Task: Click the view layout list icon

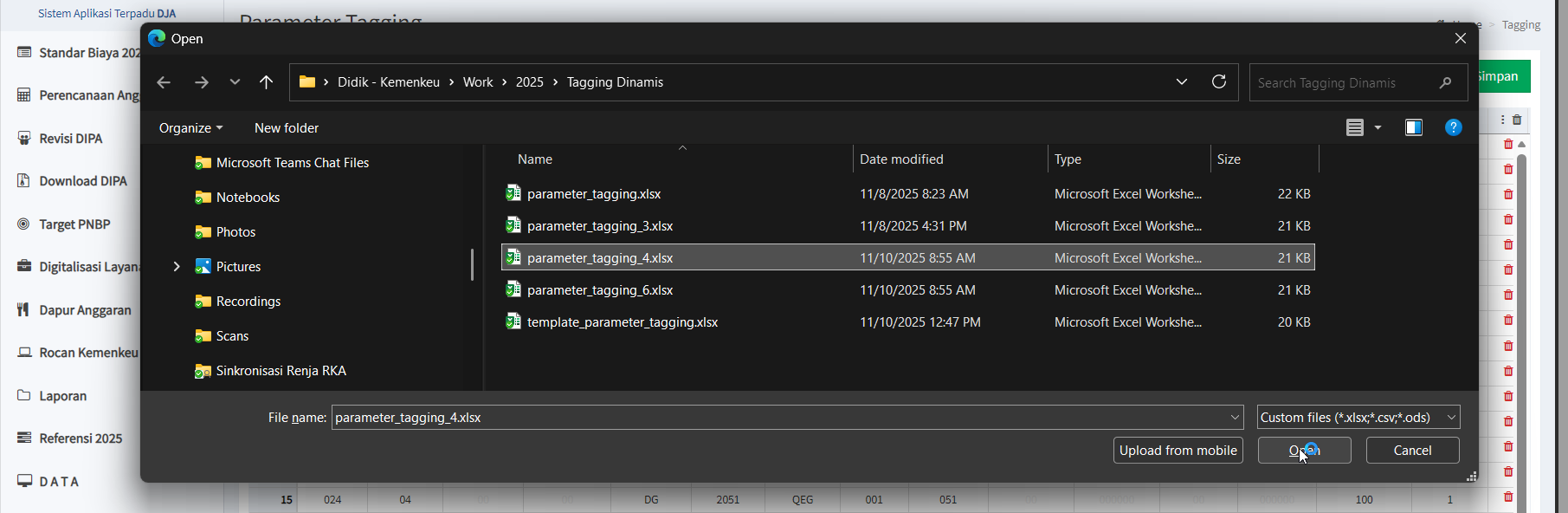Action: [1355, 127]
